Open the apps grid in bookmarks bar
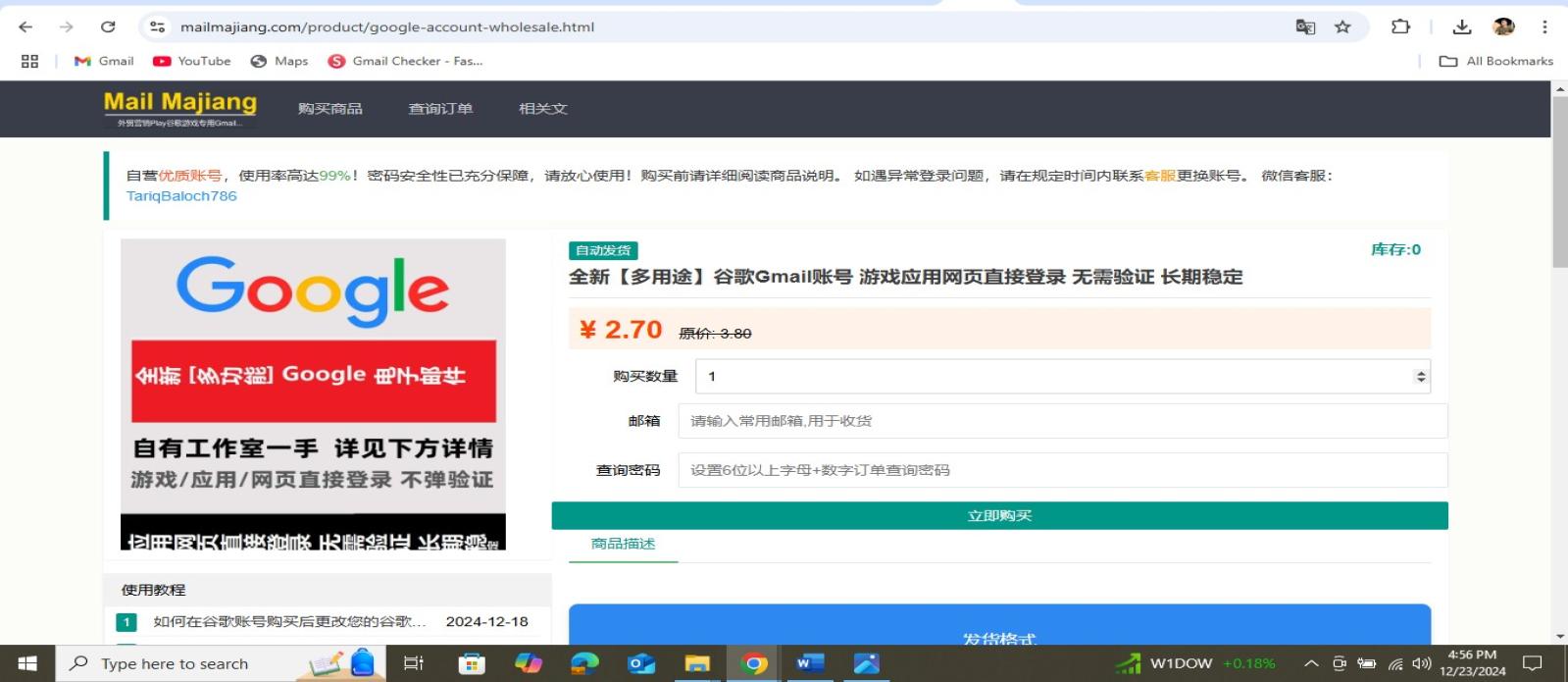 29,61
